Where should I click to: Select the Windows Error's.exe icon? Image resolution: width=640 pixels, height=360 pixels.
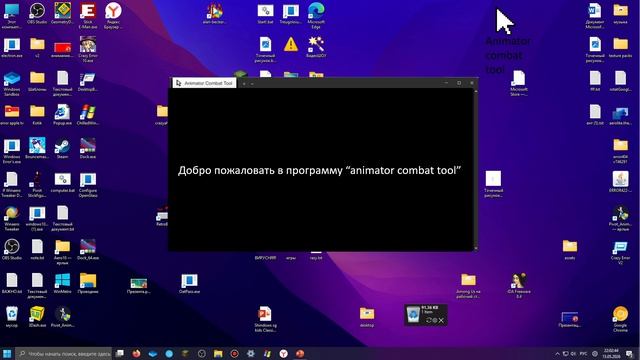tap(12, 151)
